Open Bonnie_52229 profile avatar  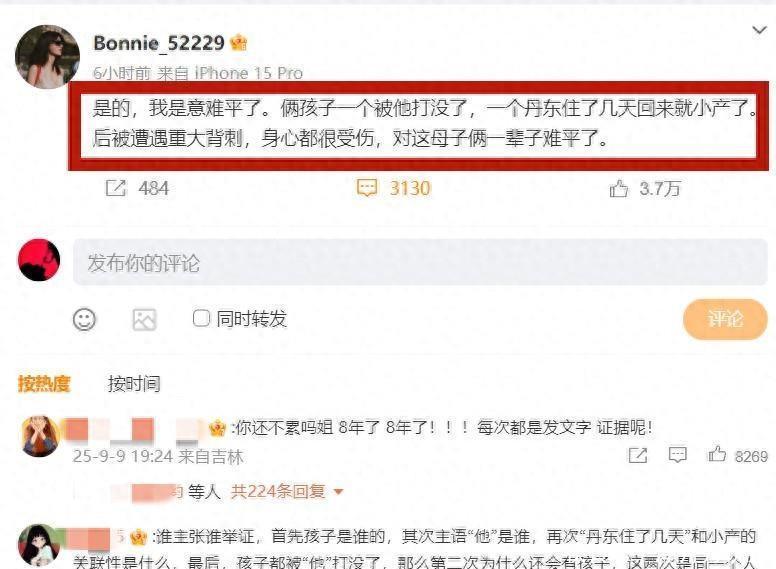tap(48, 56)
